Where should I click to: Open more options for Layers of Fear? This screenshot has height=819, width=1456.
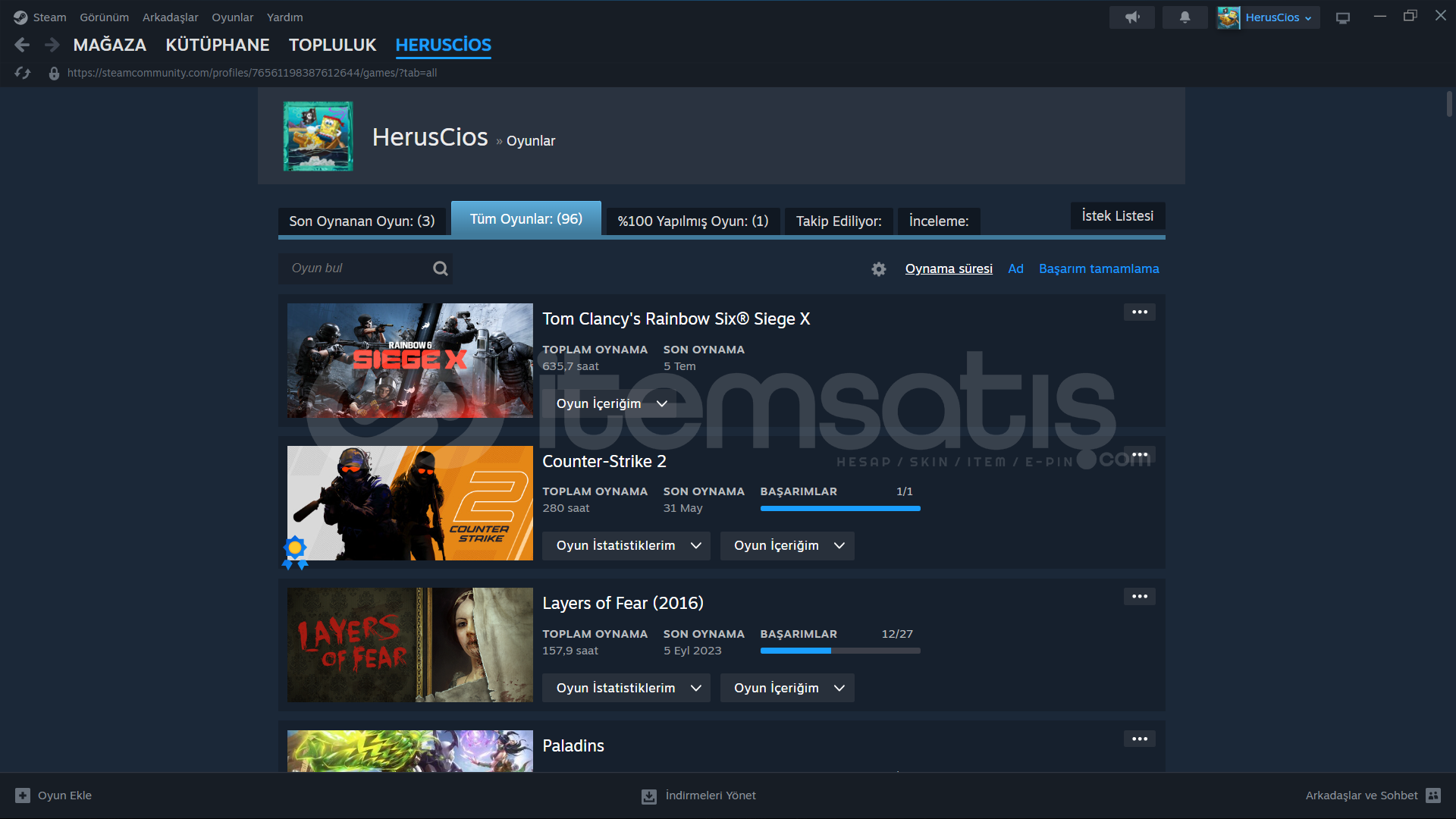(1140, 597)
